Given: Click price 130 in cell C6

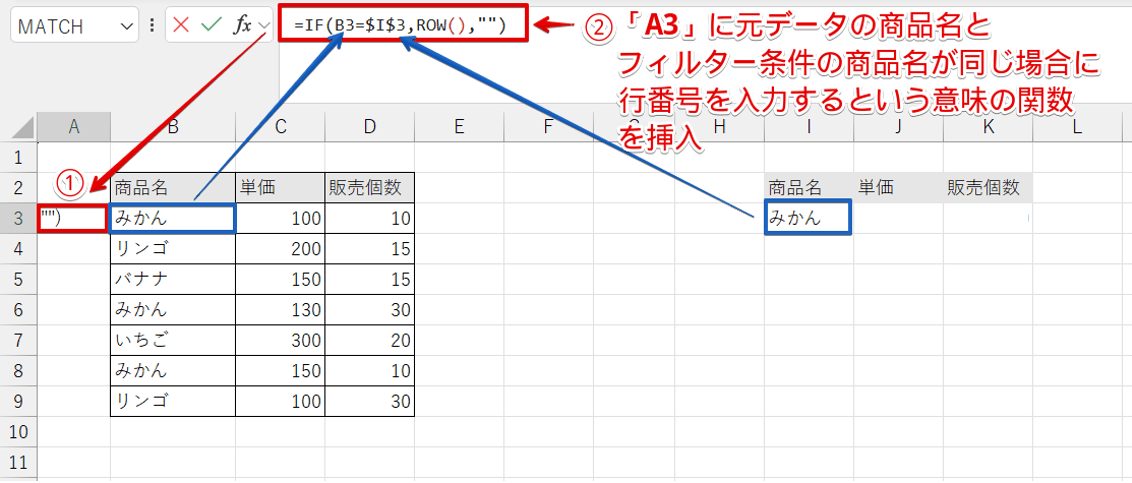Looking at the screenshot, I should point(280,310).
